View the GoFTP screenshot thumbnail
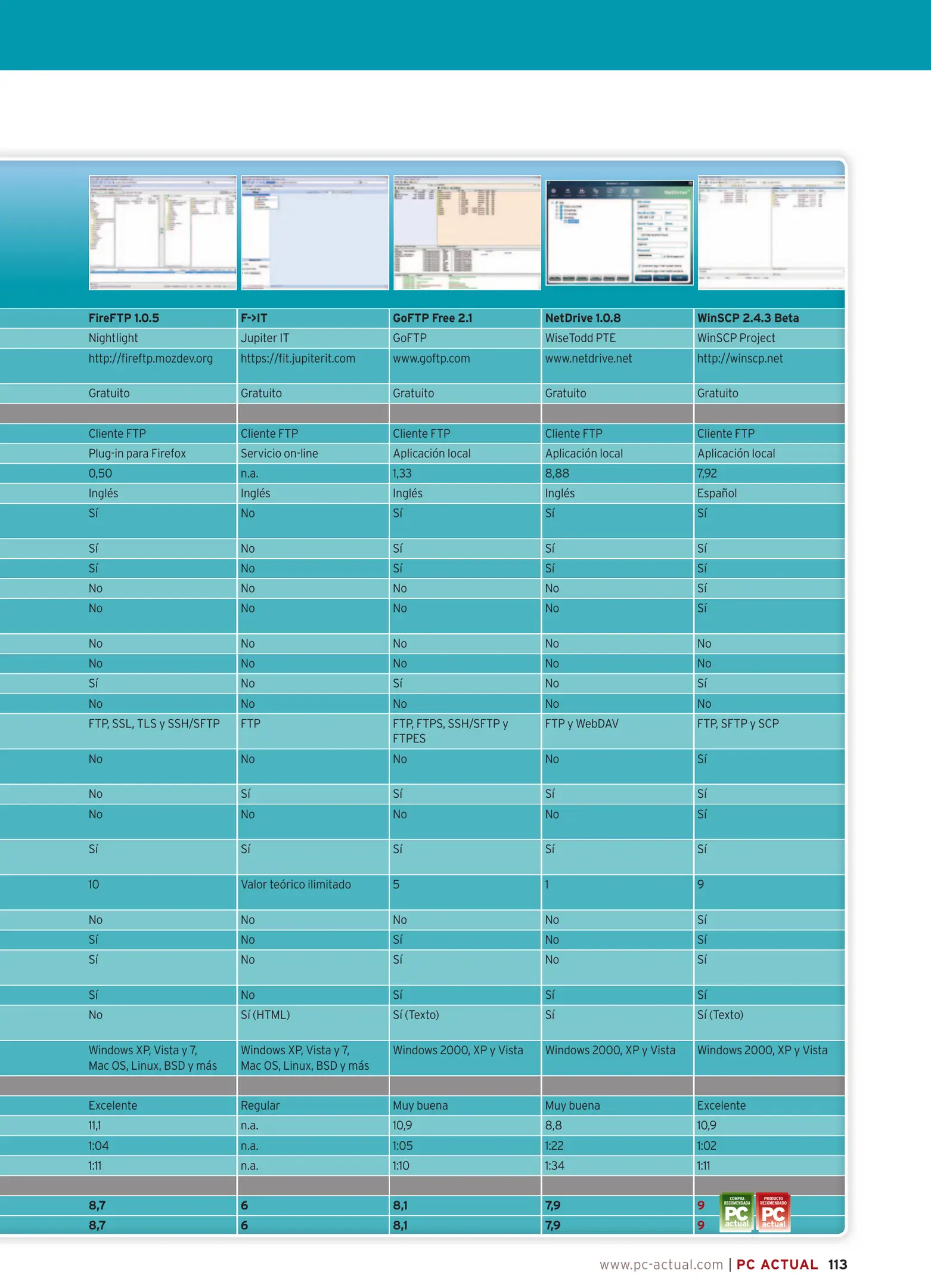The width and height of the screenshot is (931, 1288). [x=467, y=233]
